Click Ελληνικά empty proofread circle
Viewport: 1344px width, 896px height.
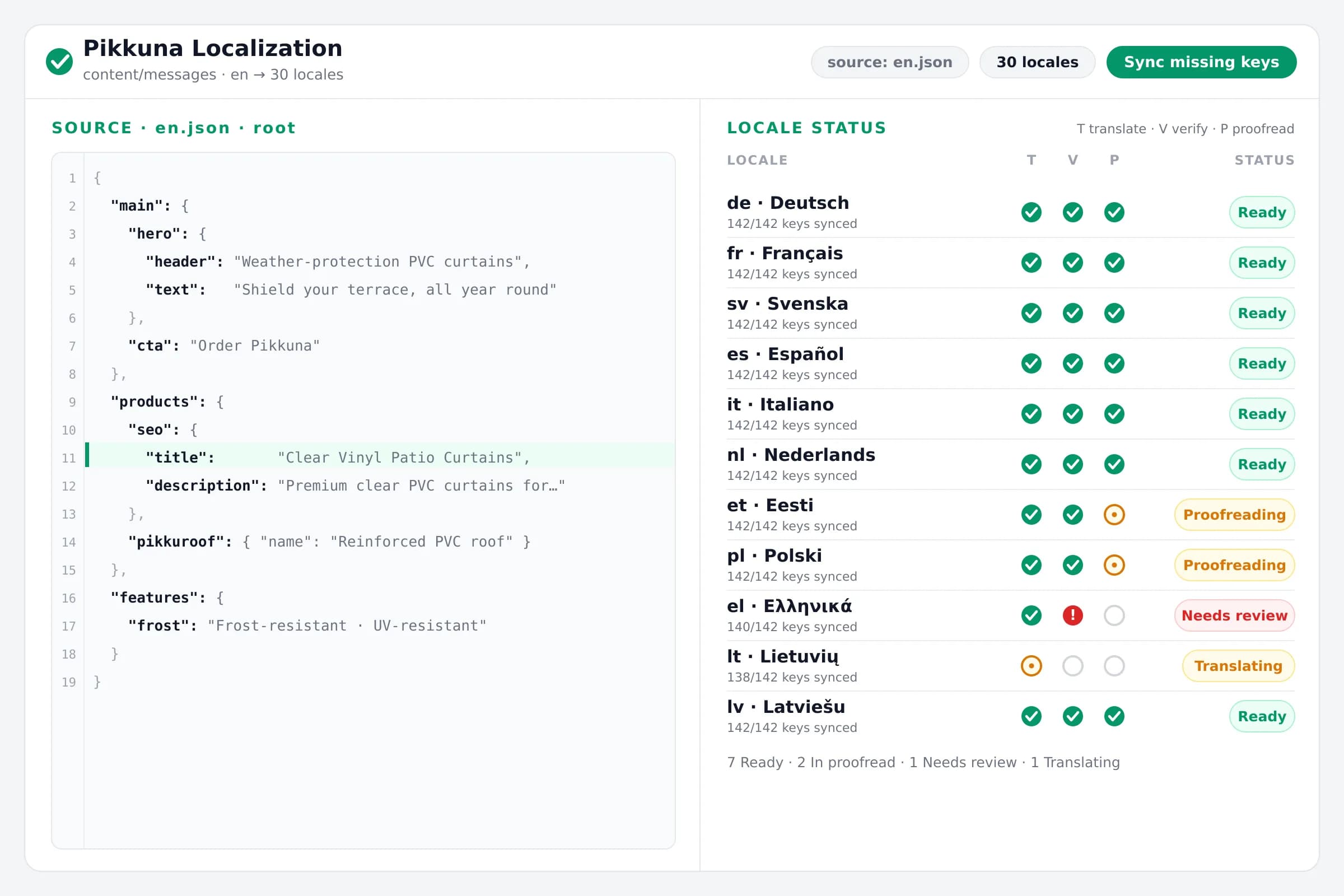click(x=1114, y=615)
